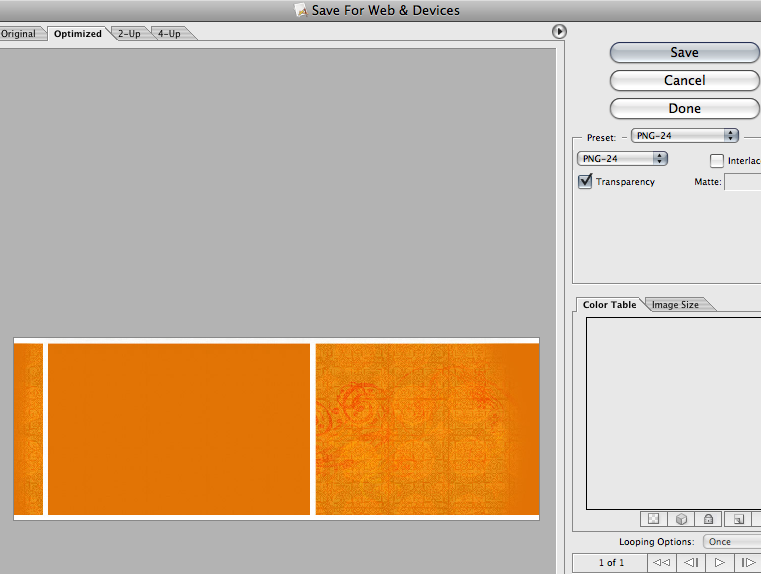Click the orange preview image
The width and height of the screenshot is (761, 574).
point(277,429)
